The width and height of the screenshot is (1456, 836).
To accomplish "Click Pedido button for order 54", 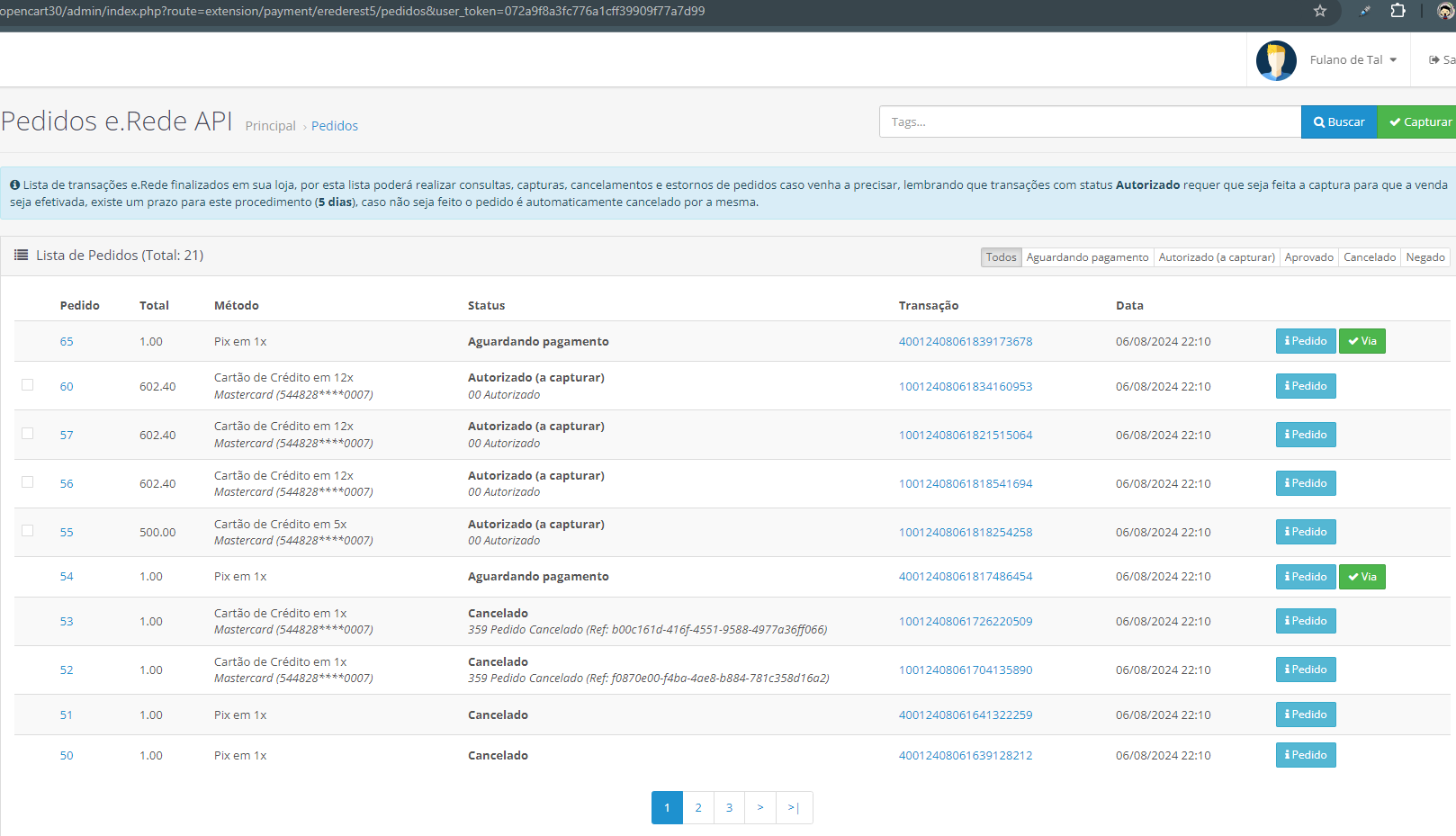I will pos(1306,577).
